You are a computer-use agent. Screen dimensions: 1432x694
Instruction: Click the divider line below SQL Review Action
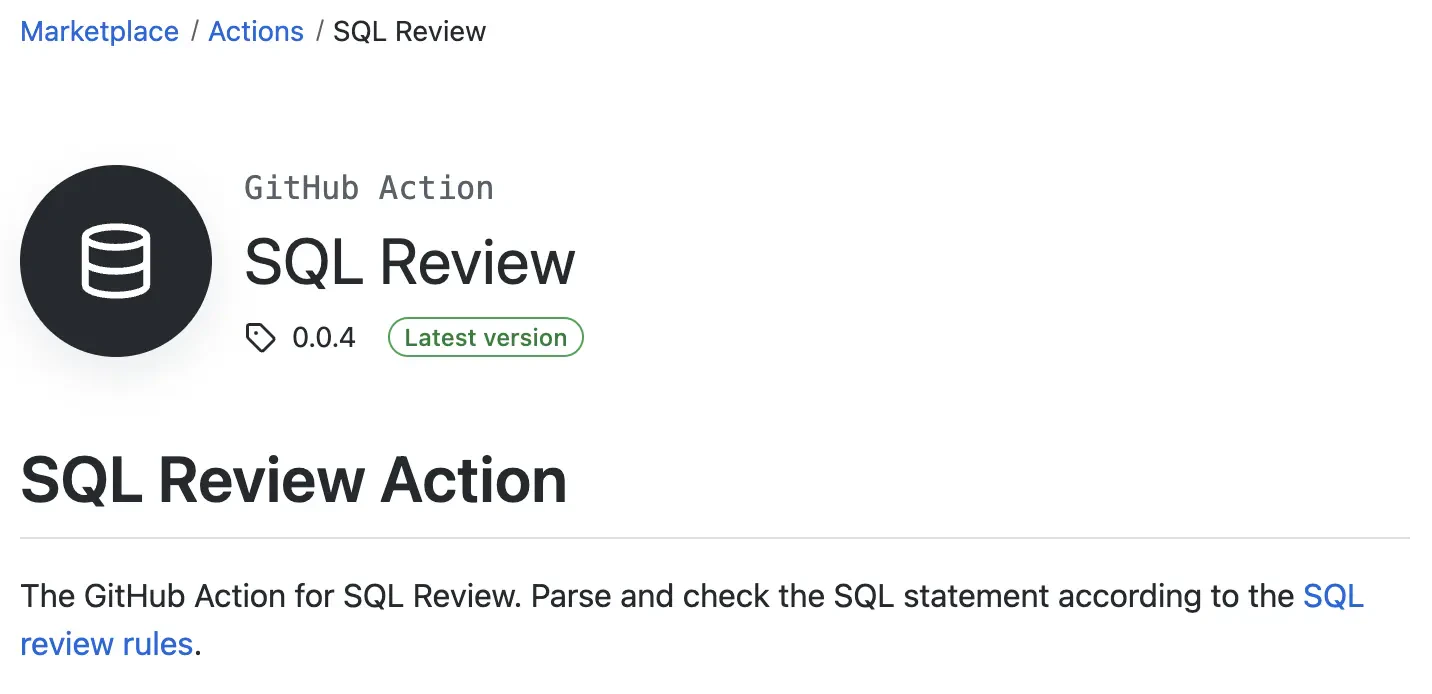click(x=716, y=534)
